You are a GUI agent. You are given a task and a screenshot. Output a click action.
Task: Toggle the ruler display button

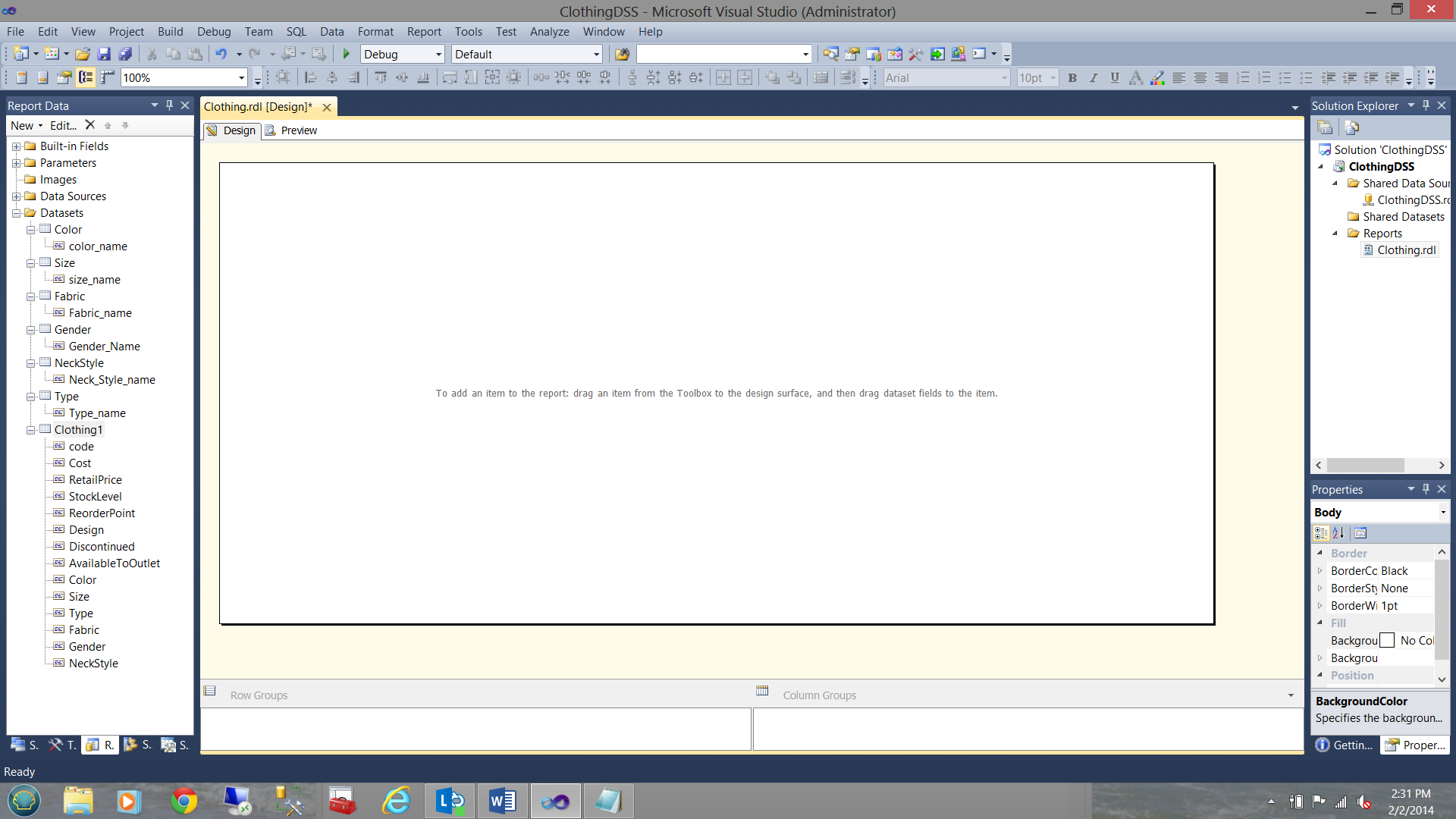point(107,77)
